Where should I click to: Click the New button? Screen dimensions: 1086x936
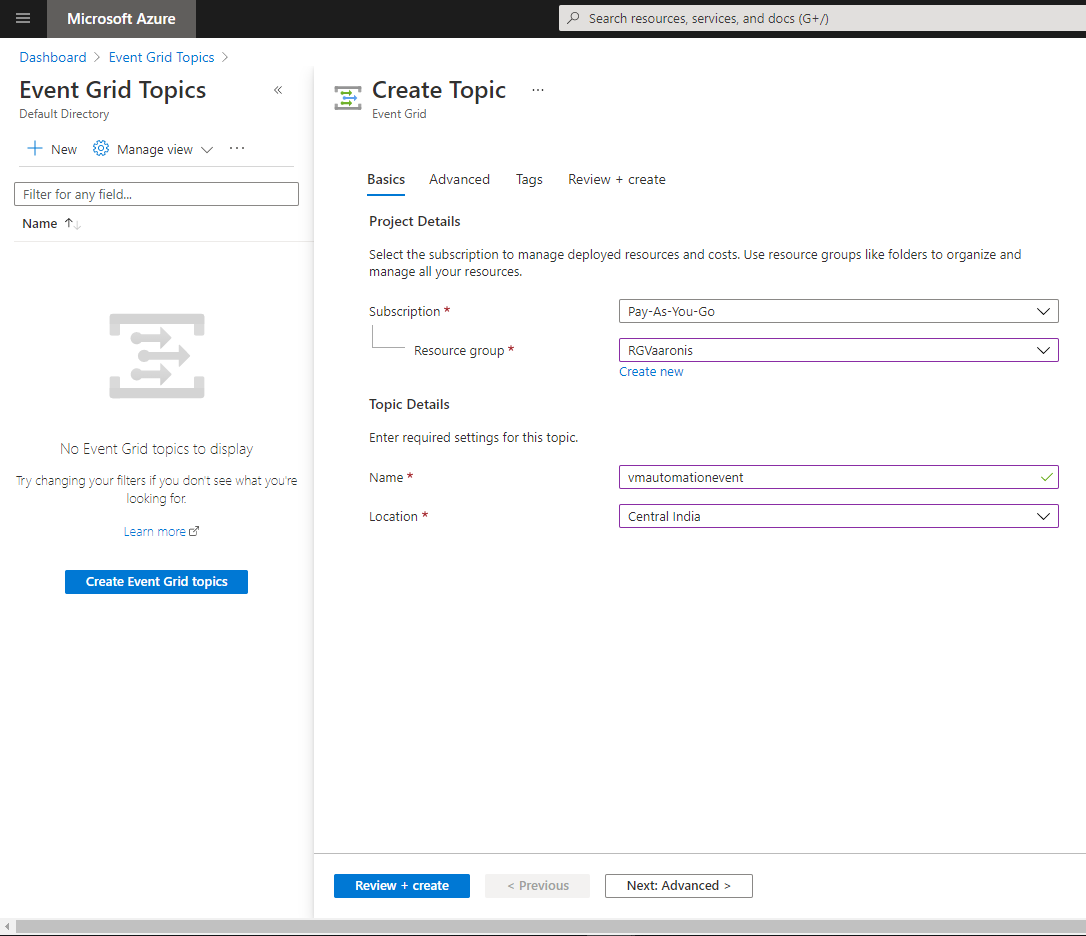pos(52,149)
